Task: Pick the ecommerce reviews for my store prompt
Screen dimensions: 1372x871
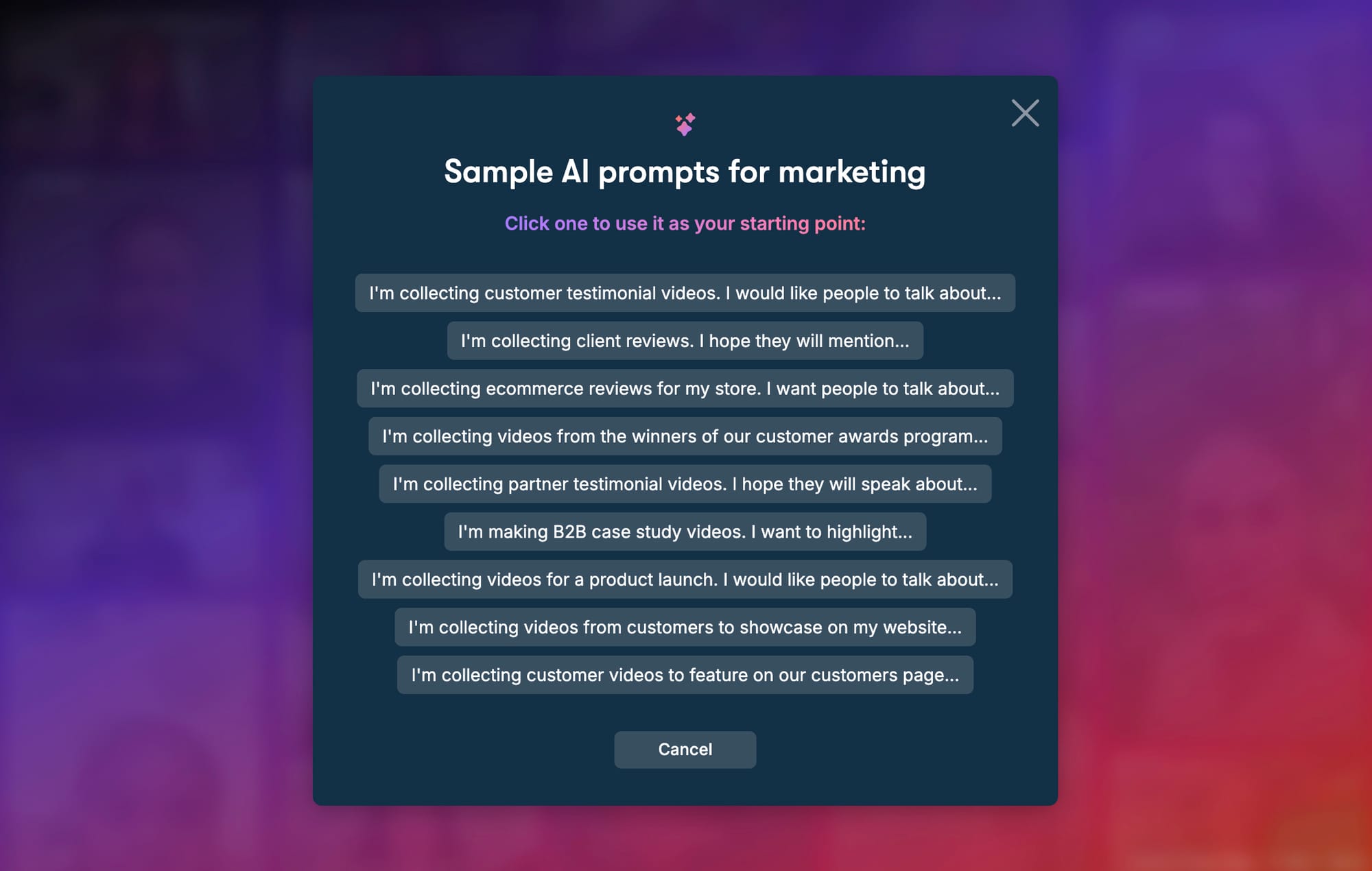Action: click(x=685, y=388)
